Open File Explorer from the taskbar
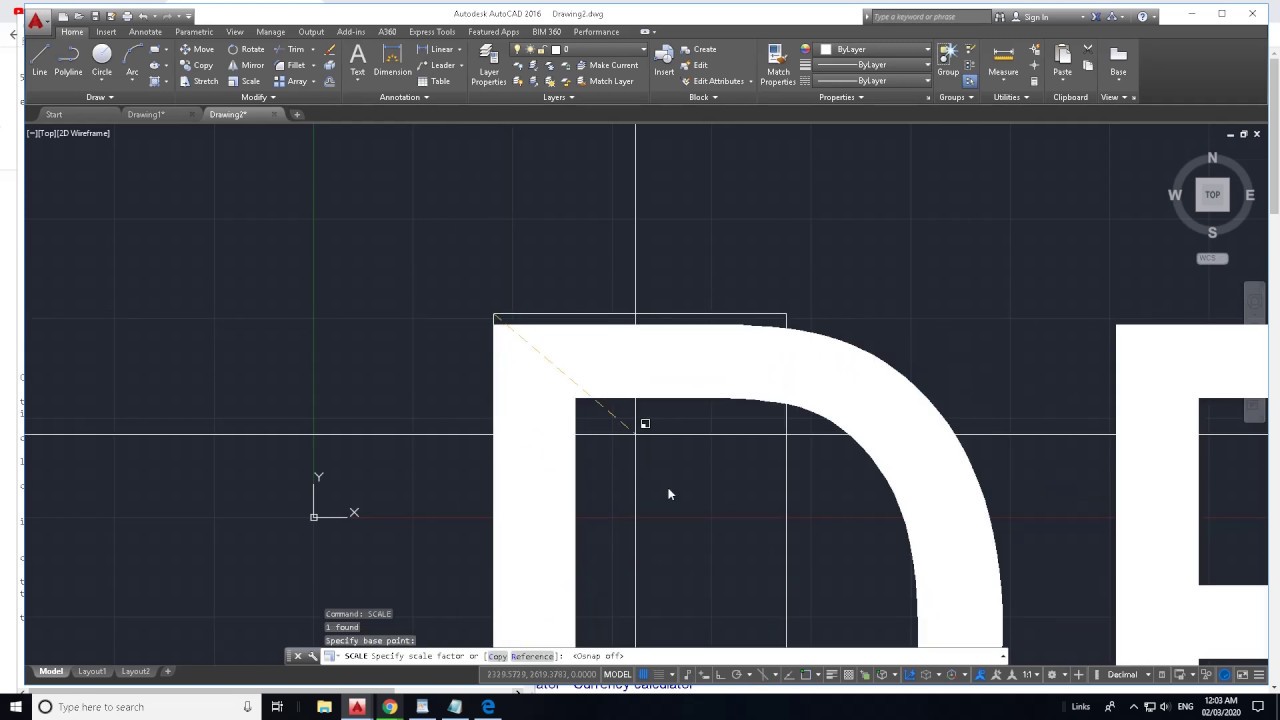 coord(324,707)
